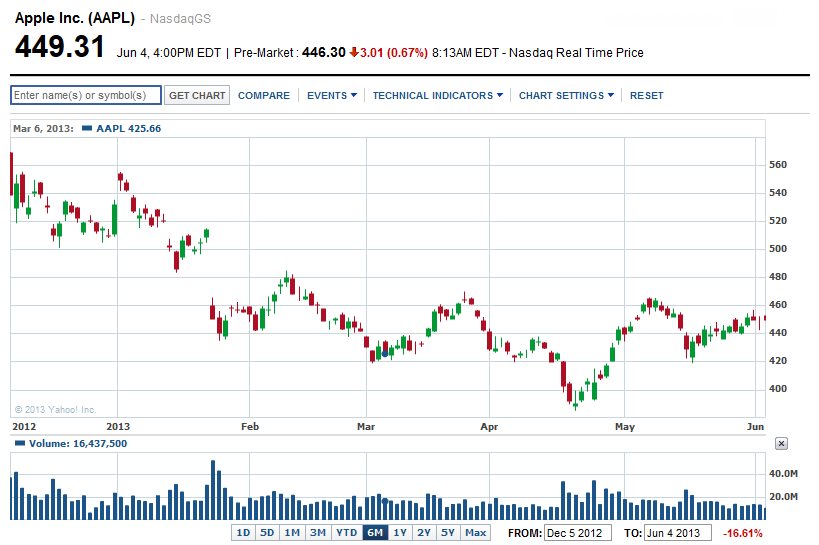Show the Max range

coord(475,532)
